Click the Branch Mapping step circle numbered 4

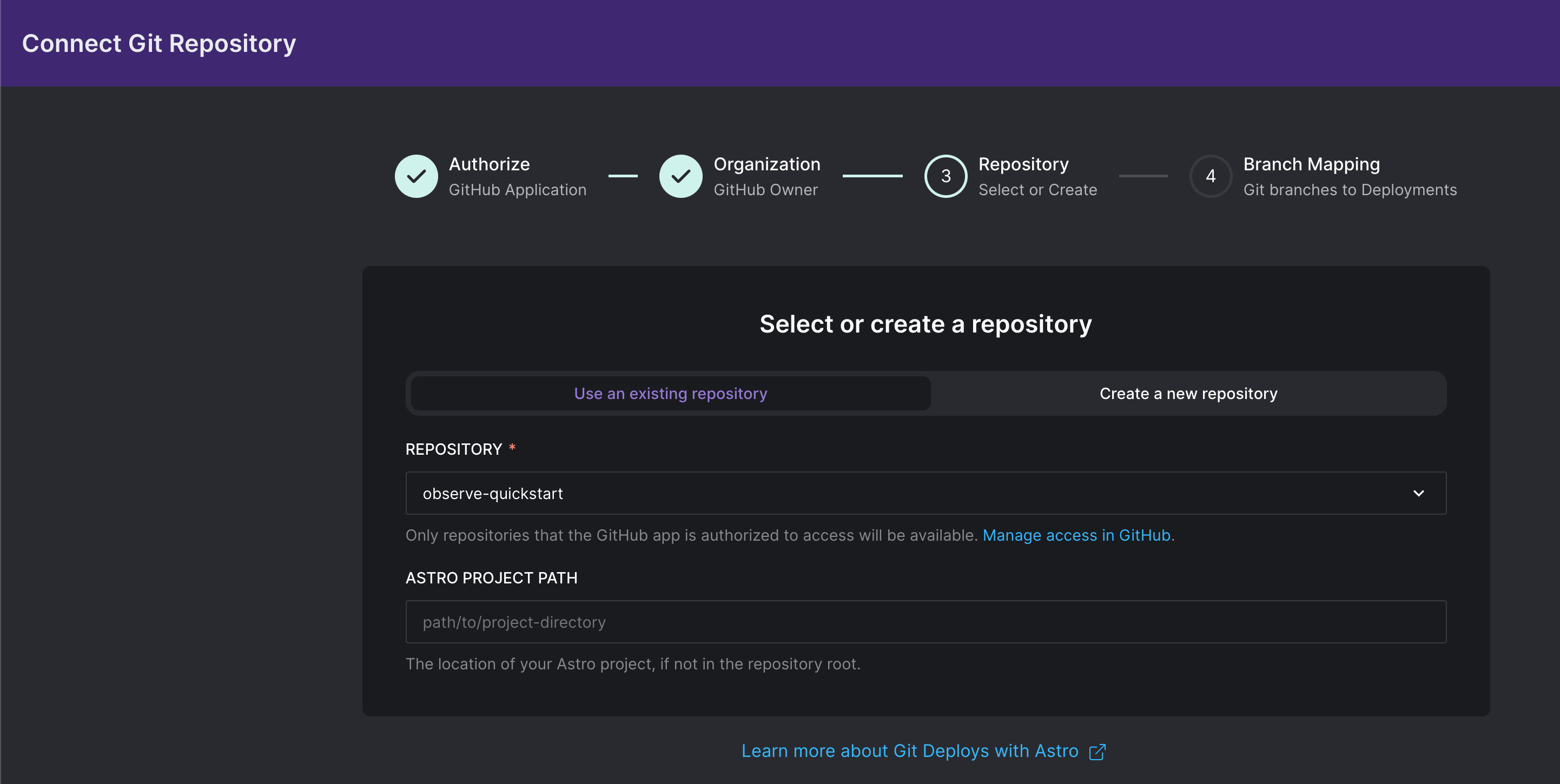(1210, 176)
